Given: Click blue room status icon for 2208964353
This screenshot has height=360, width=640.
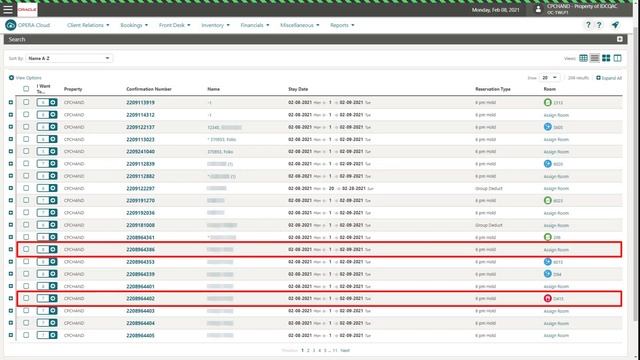Looking at the screenshot, I should tap(548, 262).
